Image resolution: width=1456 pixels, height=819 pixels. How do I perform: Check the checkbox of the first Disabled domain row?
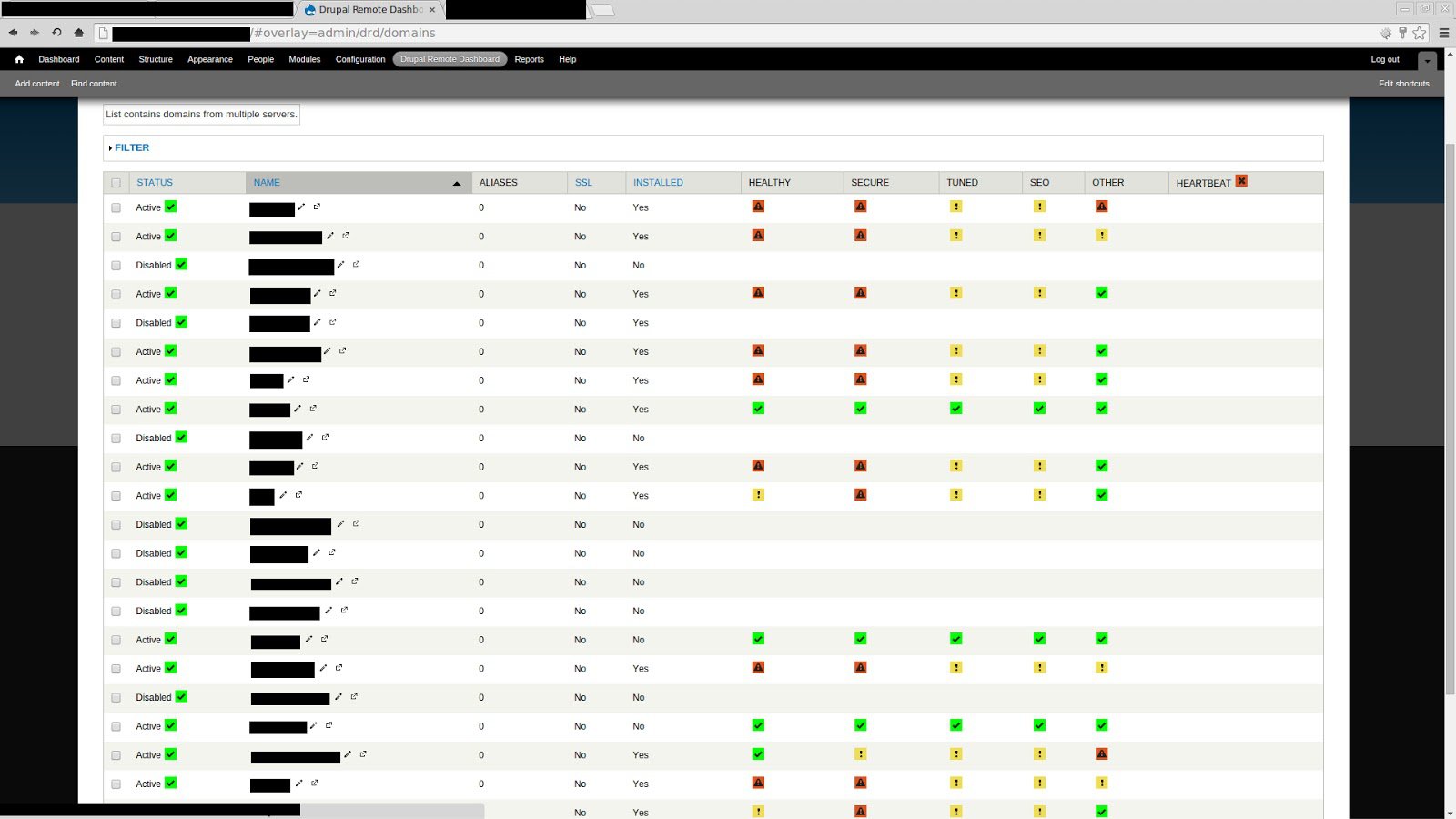tap(116, 265)
